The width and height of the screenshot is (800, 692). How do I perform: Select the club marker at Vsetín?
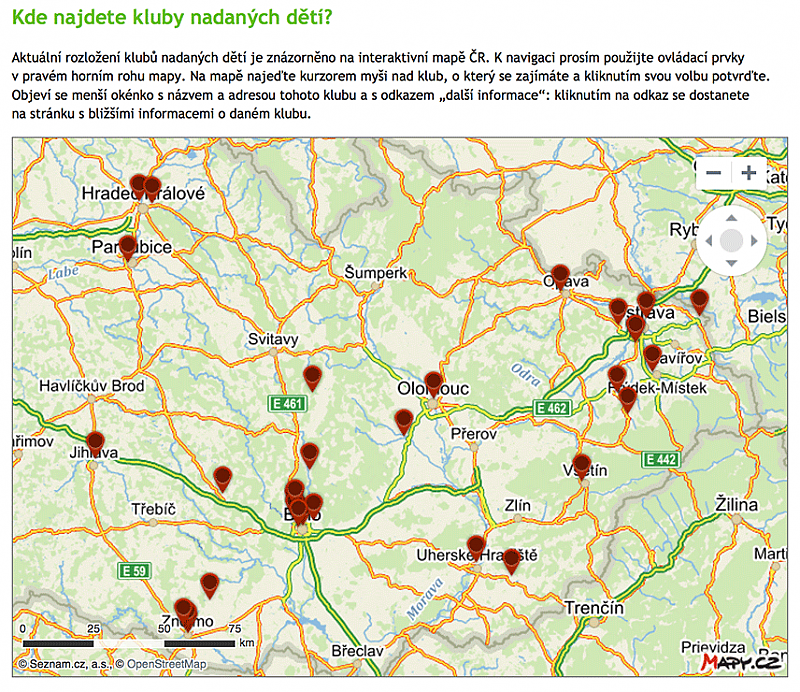[x=582, y=464]
